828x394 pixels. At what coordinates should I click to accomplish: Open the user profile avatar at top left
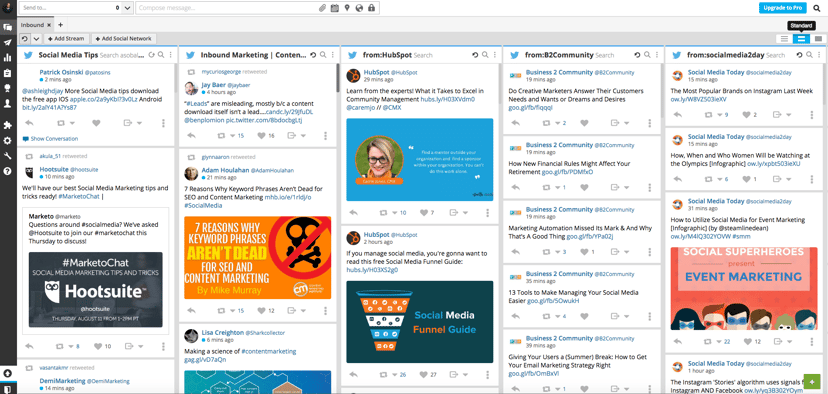[7, 7]
